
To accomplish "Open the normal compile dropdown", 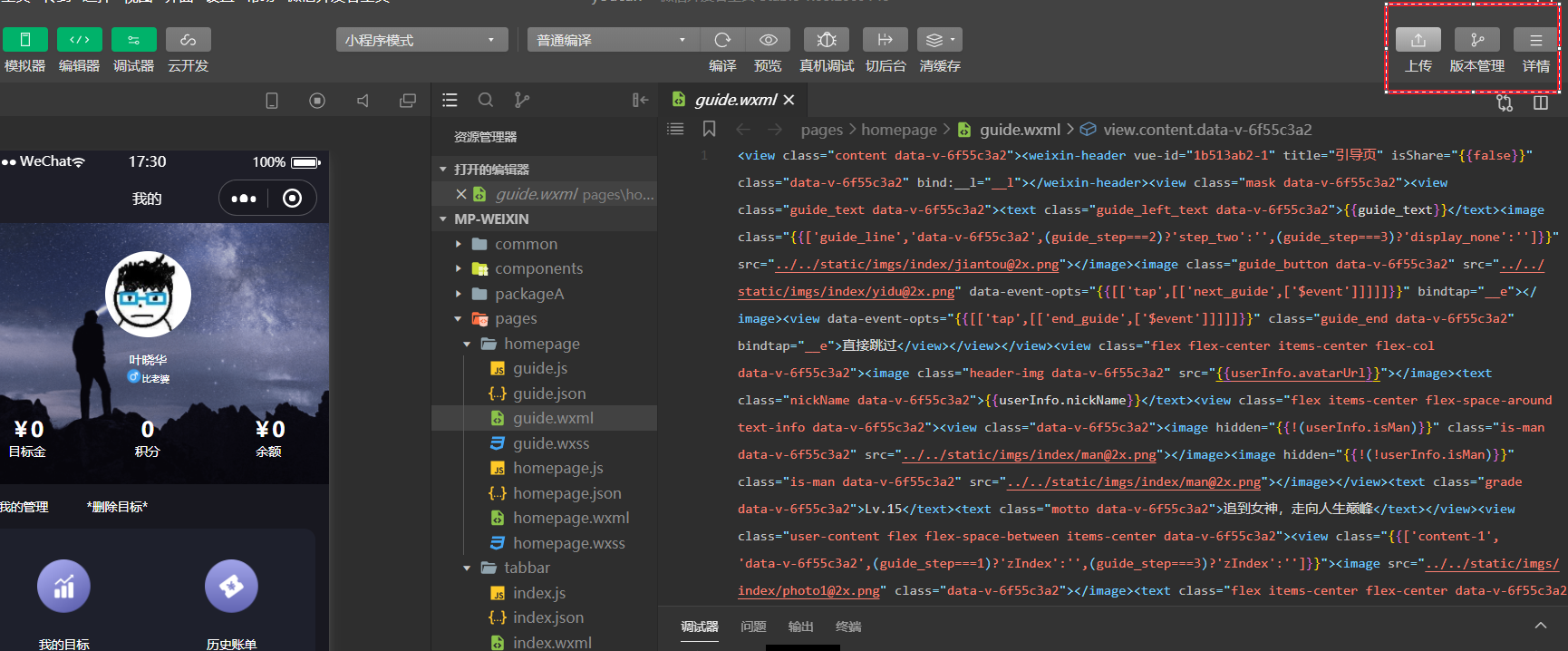I will point(613,40).
